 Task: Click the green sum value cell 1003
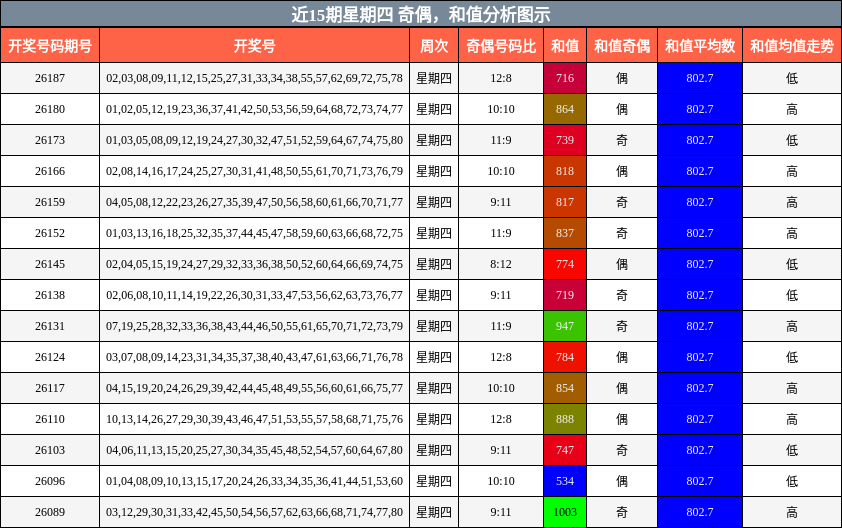tap(565, 512)
